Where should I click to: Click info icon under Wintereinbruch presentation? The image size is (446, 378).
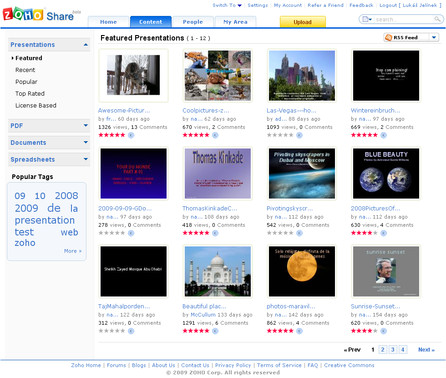[x=384, y=135]
